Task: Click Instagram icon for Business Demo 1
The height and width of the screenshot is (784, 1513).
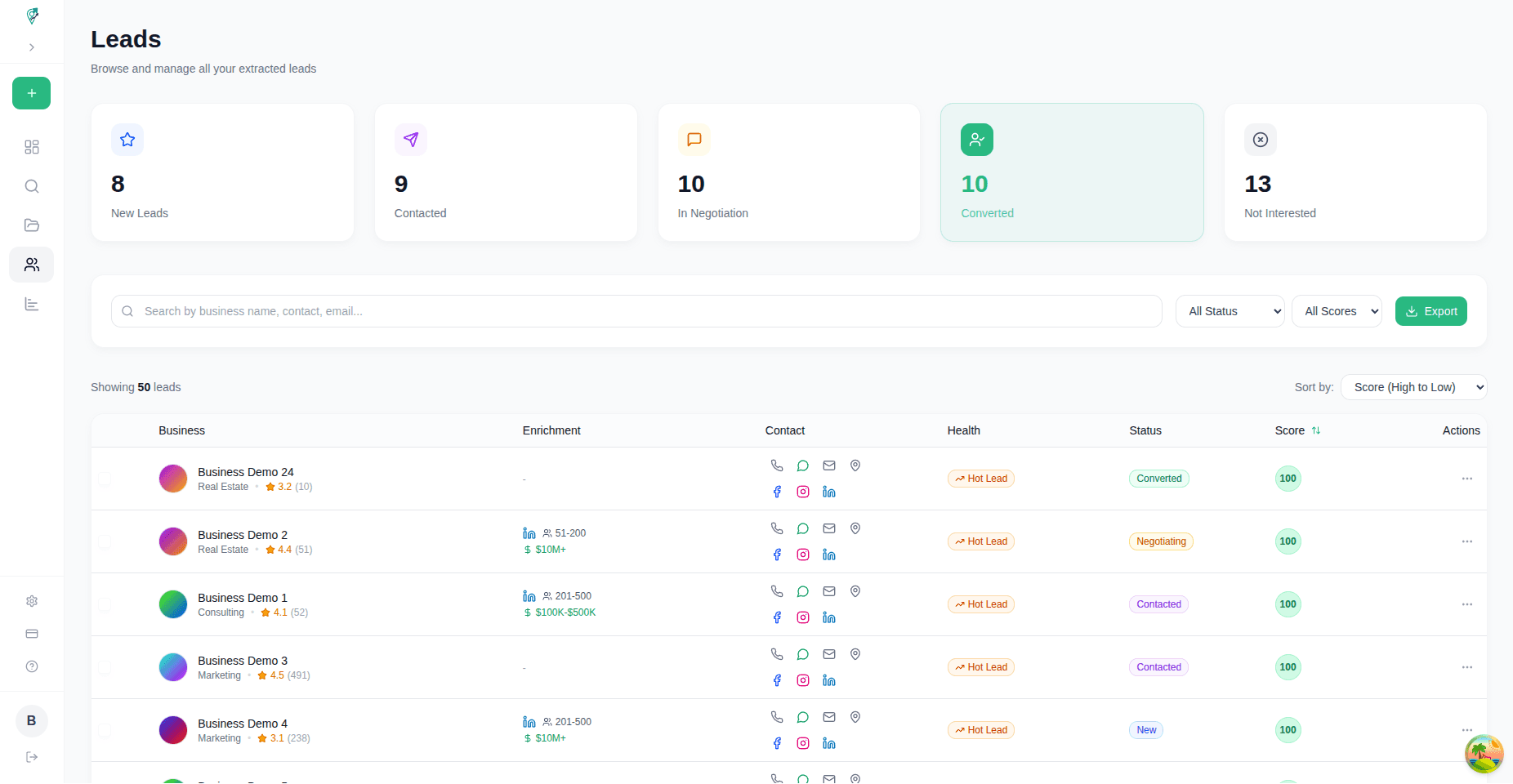Action: coord(803,617)
